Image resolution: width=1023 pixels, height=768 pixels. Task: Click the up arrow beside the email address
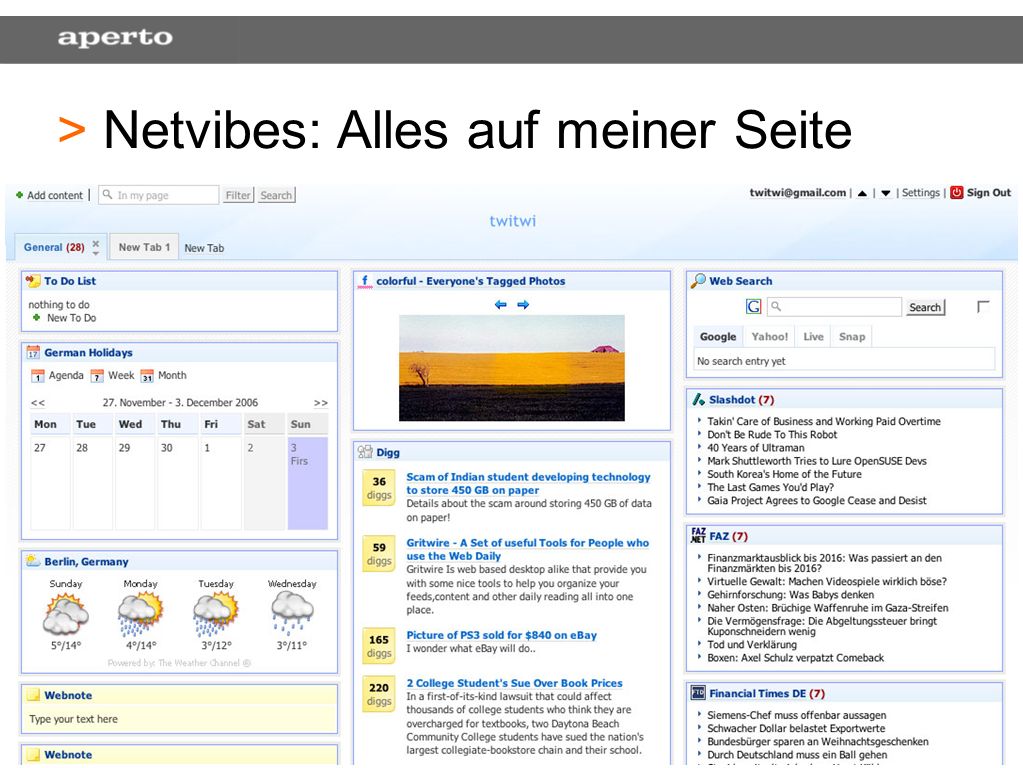coord(862,193)
